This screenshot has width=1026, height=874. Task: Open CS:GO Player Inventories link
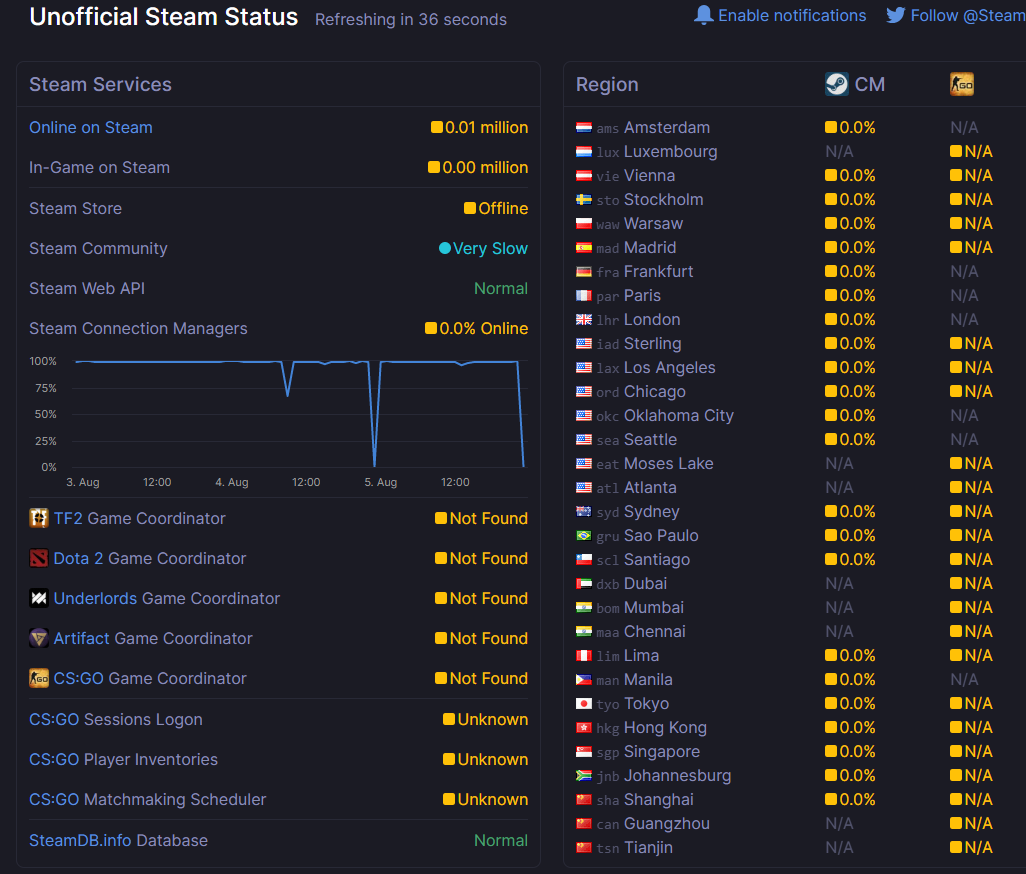pos(124,759)
